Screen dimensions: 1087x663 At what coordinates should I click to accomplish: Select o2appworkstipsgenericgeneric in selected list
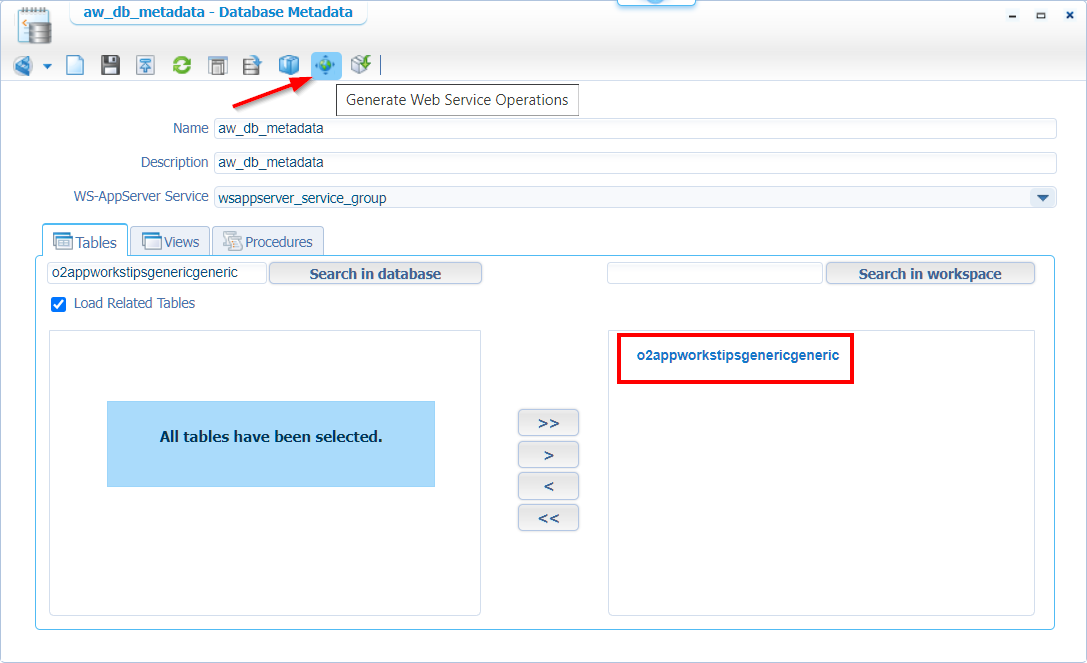738,355
